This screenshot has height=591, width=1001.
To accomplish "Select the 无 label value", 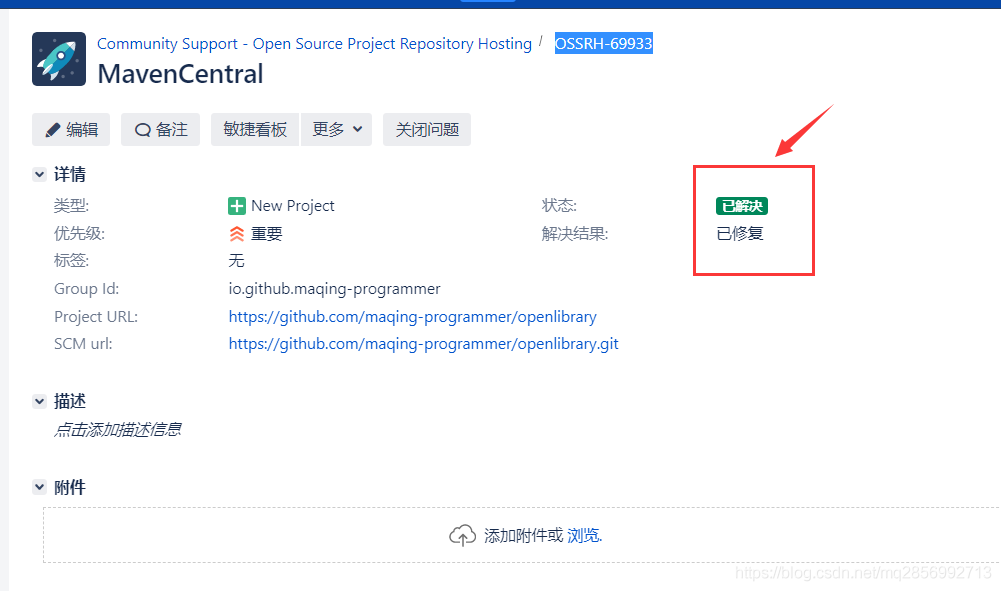I will (x=236, y=260).
